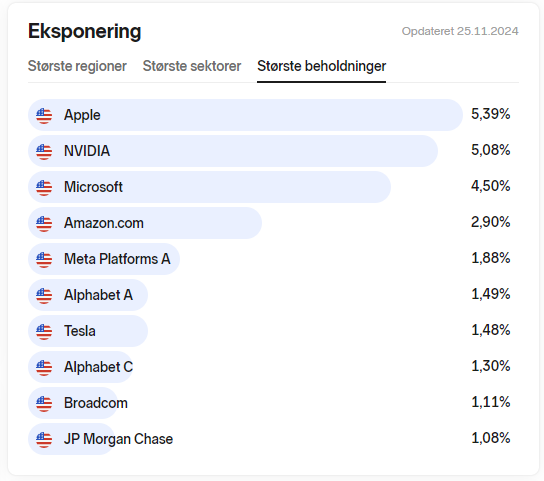Click the flag icon beside Broadcom

click(44, 404)
